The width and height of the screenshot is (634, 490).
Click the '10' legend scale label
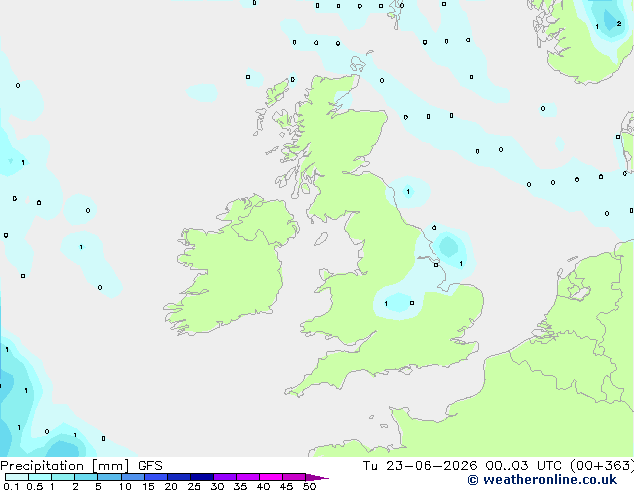pos(125,486)
